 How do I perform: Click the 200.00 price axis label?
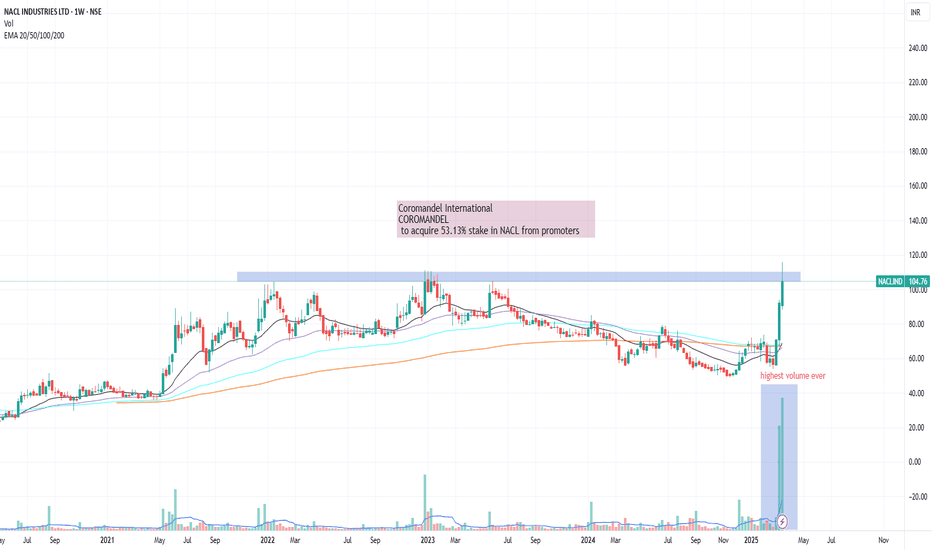click(x=918, y=117)
